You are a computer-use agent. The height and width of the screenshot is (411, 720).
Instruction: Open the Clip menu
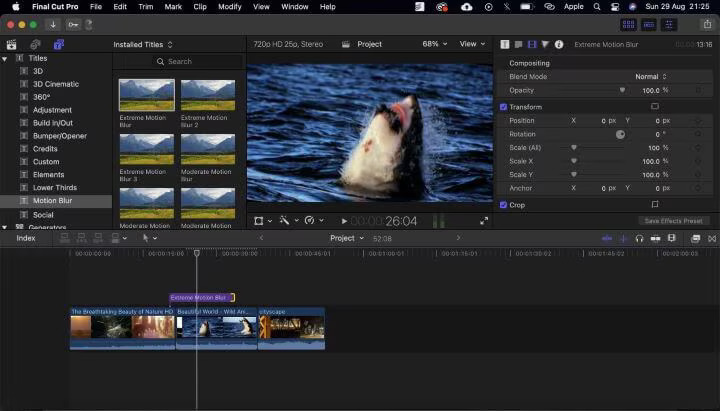click(x=200, y=7)
